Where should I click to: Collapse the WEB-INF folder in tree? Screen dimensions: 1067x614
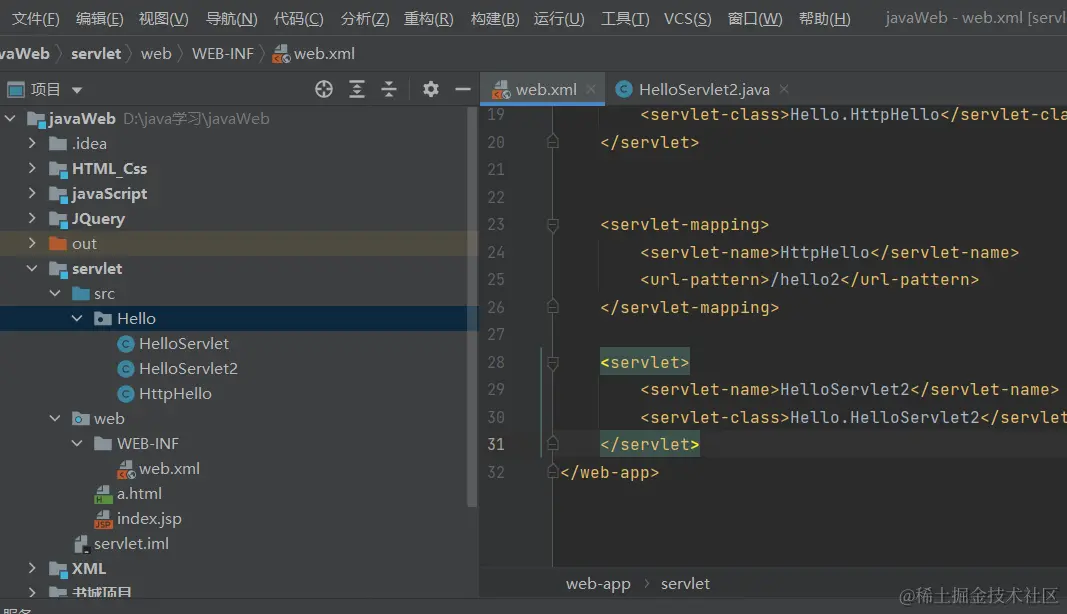click(78, 444)
